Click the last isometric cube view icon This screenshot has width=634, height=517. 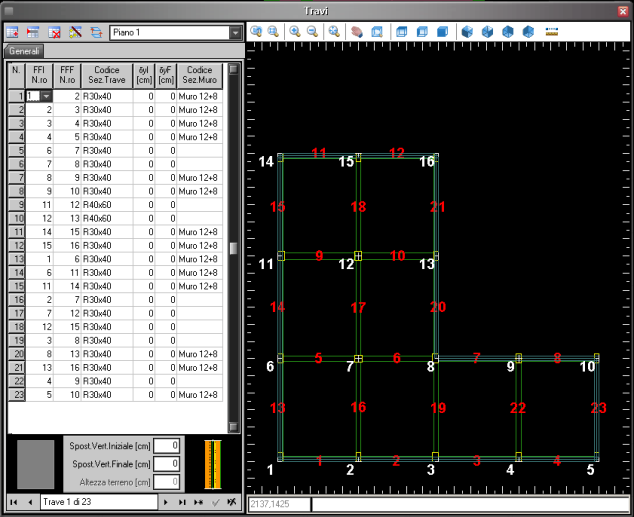coord(527,32)
